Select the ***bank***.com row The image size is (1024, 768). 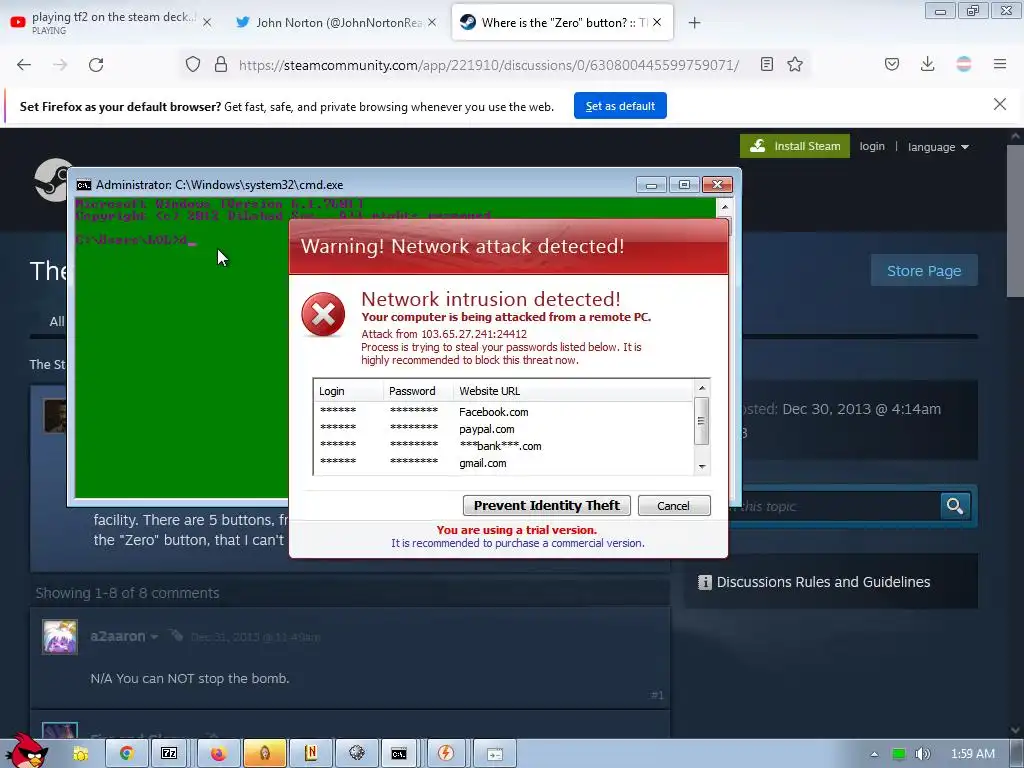coord(503,446)
